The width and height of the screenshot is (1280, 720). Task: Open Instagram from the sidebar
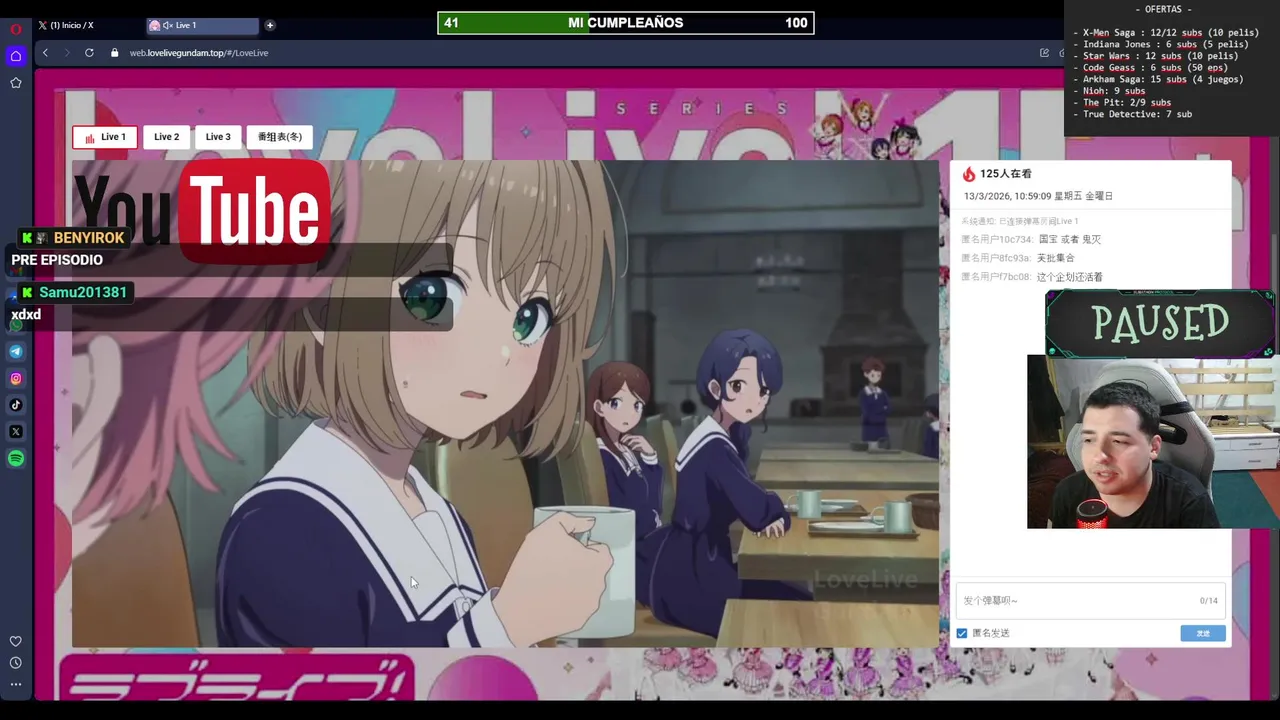click(x=16, y=378)
